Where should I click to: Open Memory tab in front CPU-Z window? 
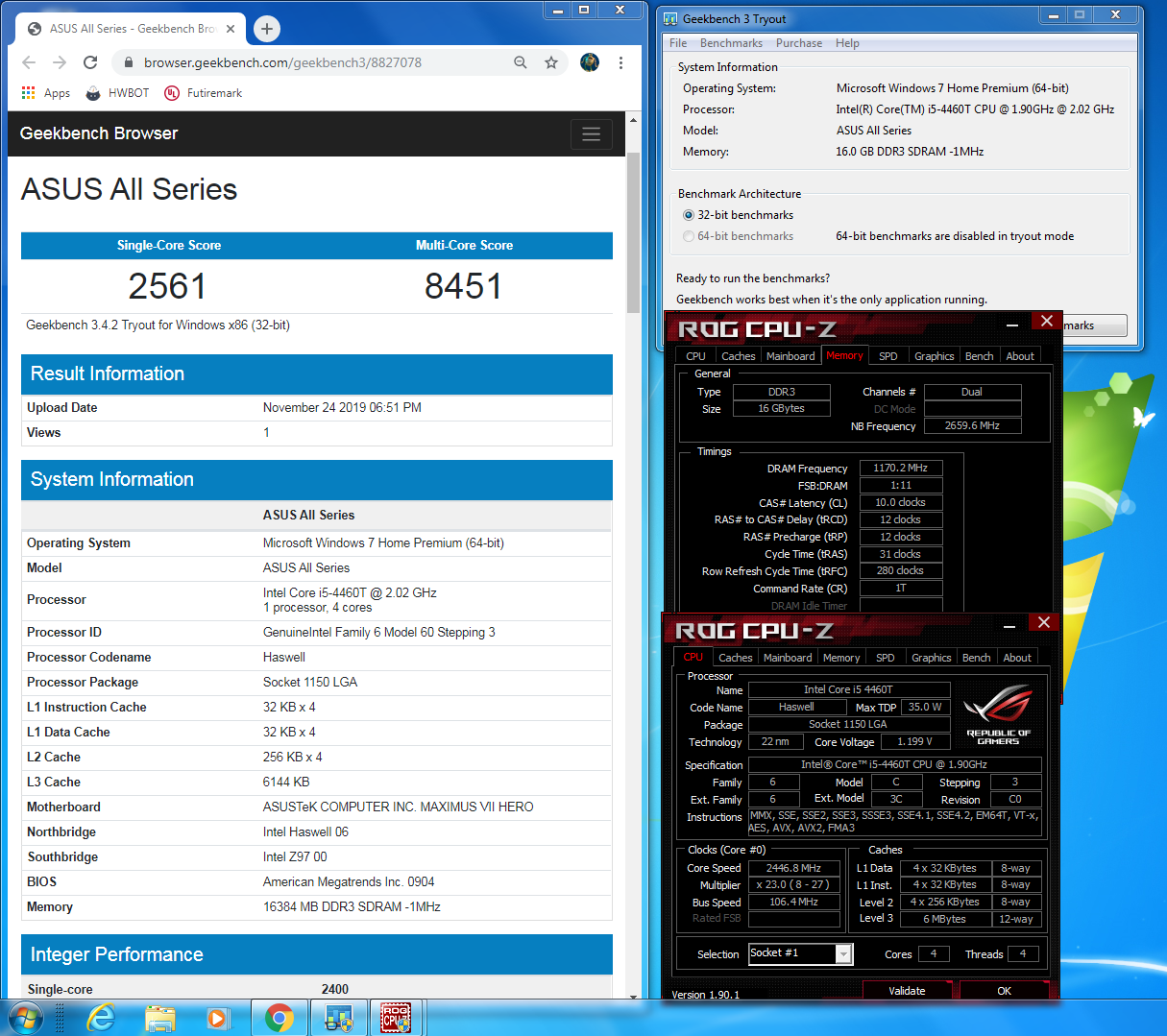pyautogui.click(x=841, y=658)
